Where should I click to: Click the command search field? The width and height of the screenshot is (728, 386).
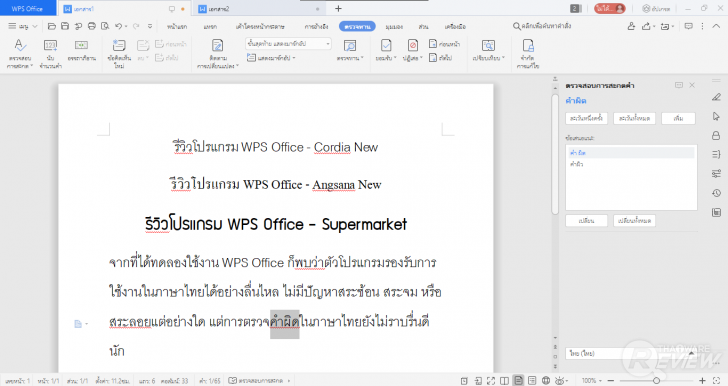[x=542, y=26]
